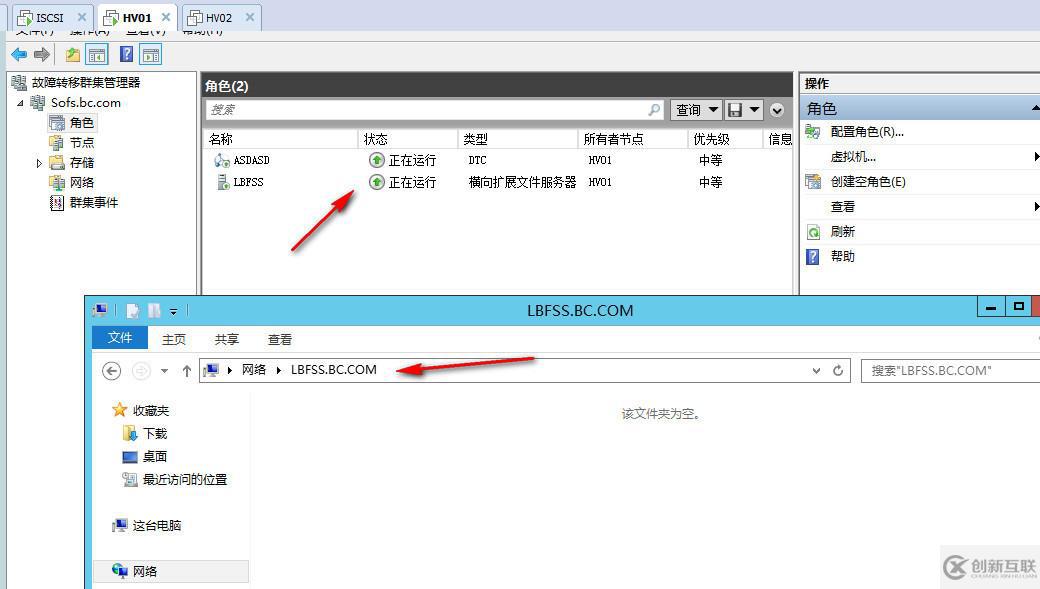This screenshot has height=589, width=1040.
Task: Select 网络 in the cluster tree
Action: click(x=82, y=182)
